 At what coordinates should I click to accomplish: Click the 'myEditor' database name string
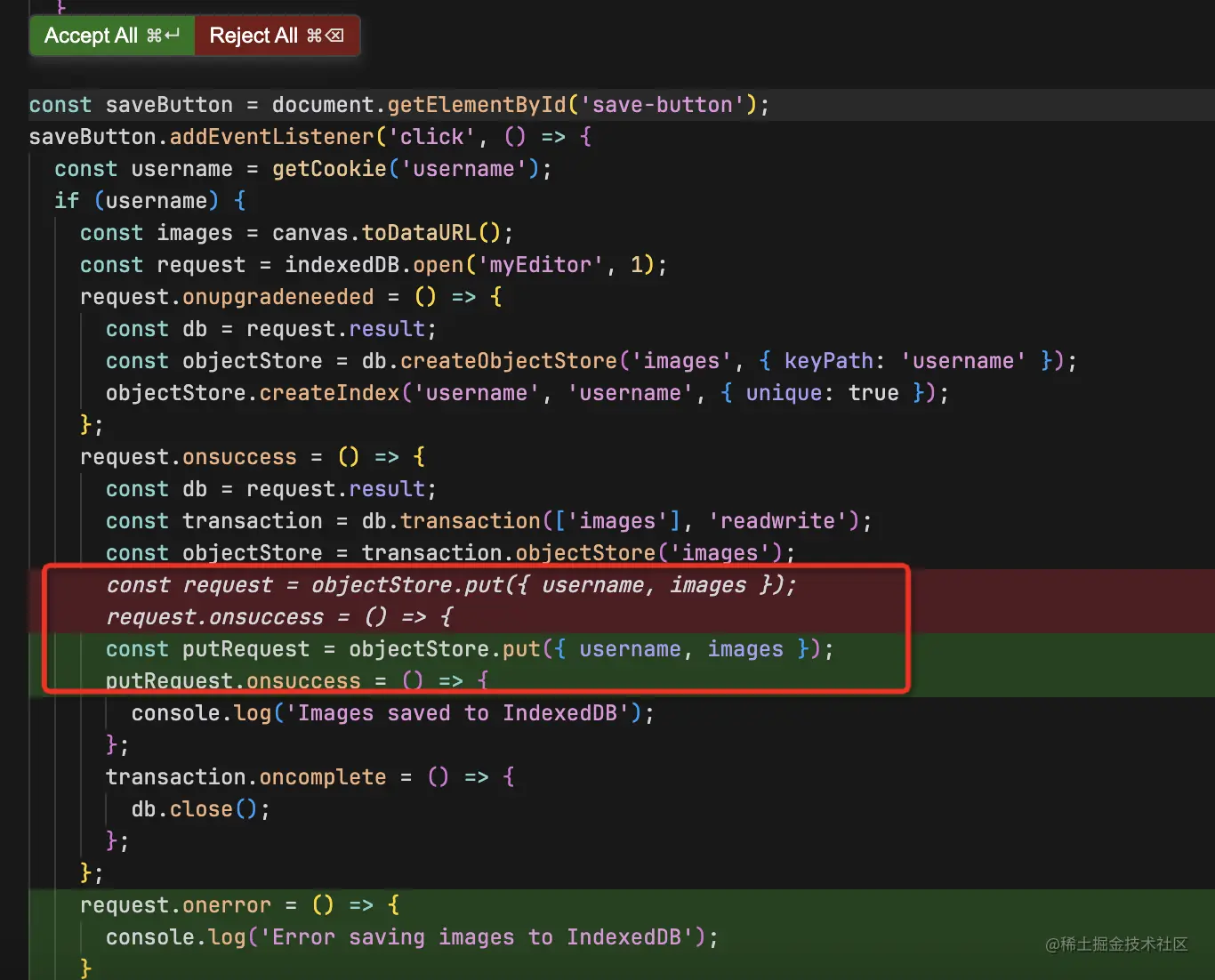(541, 265)
